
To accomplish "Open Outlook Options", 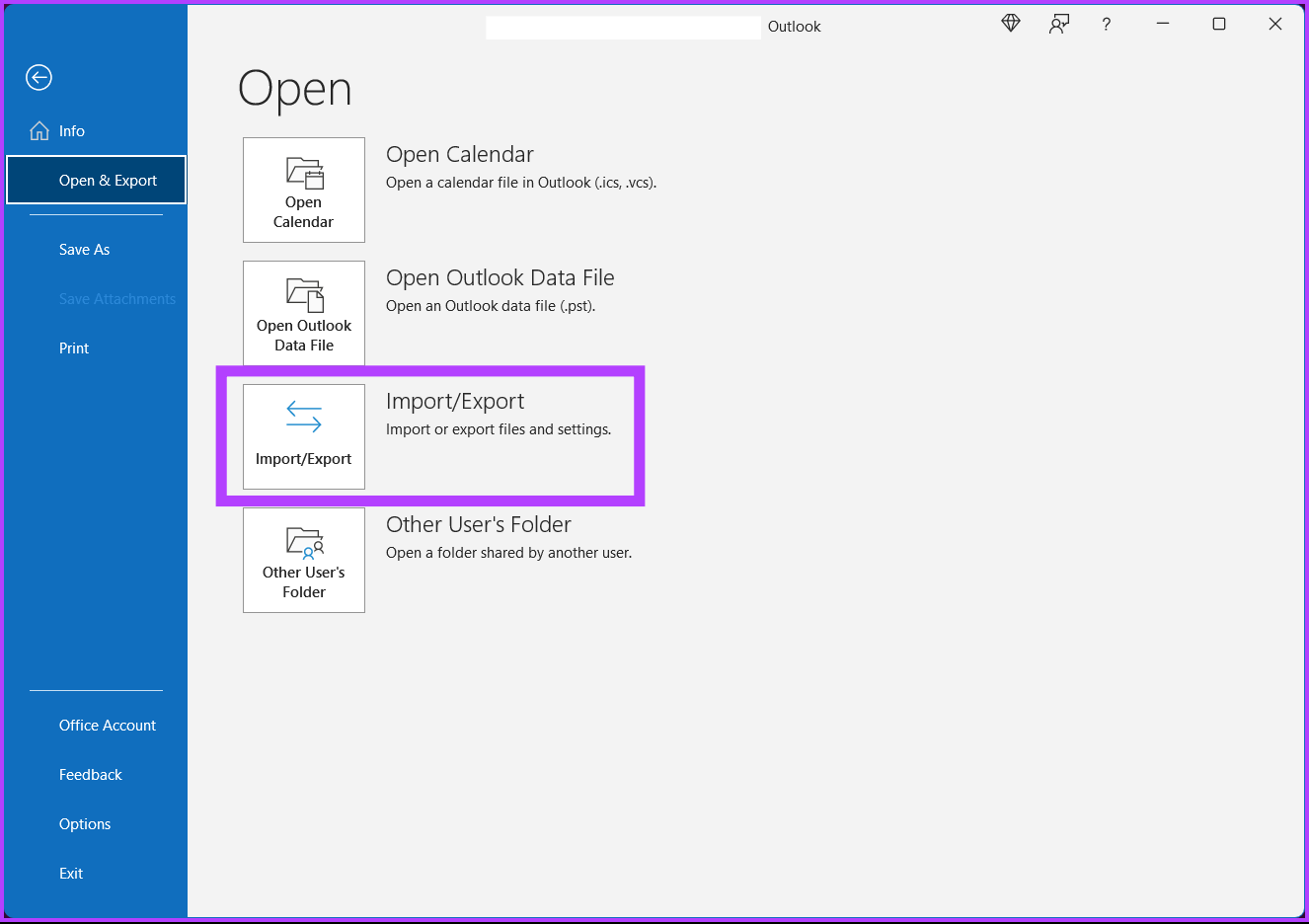I will [x=85, y=824].
